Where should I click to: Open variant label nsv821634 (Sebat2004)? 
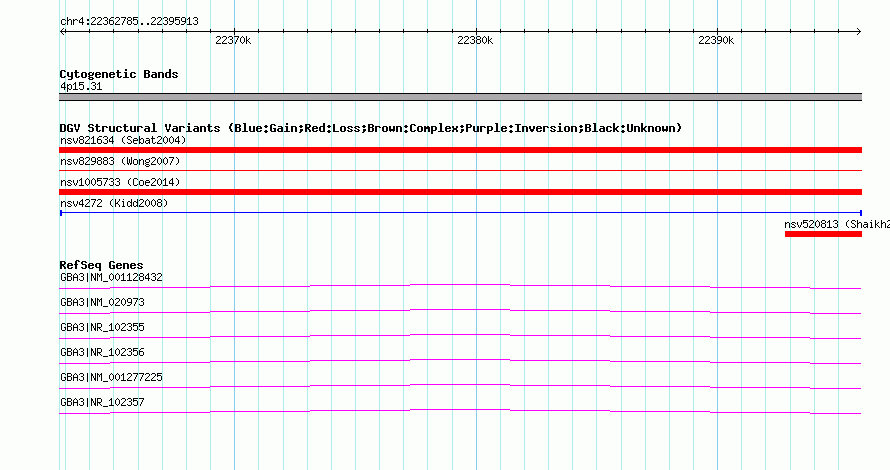pyautogui.click(x=123, y=140)
